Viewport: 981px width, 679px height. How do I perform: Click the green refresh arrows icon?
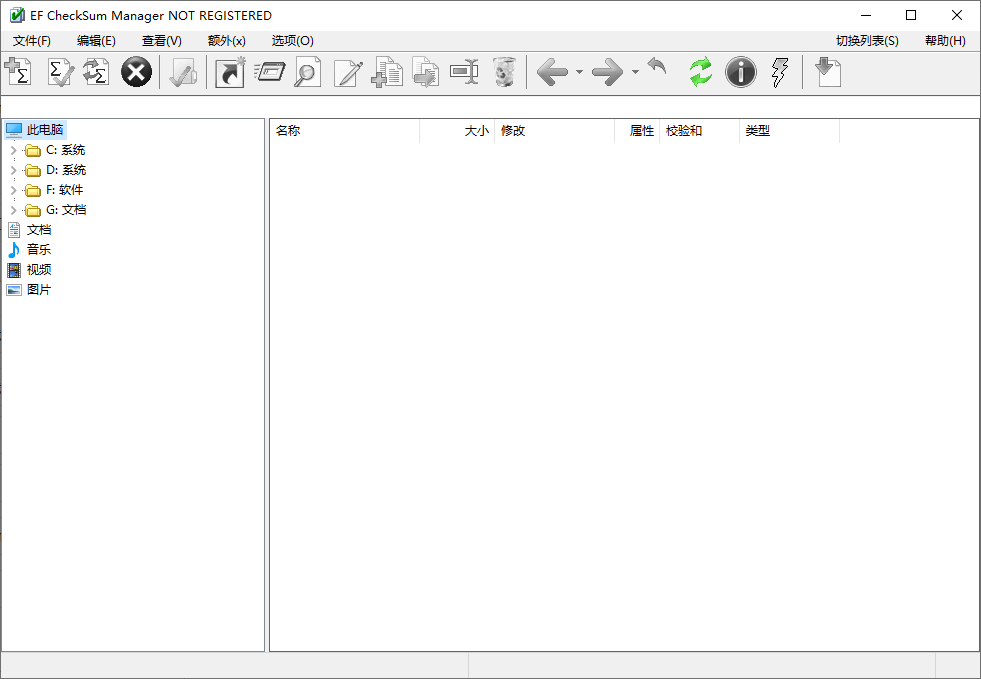[701, 72]
